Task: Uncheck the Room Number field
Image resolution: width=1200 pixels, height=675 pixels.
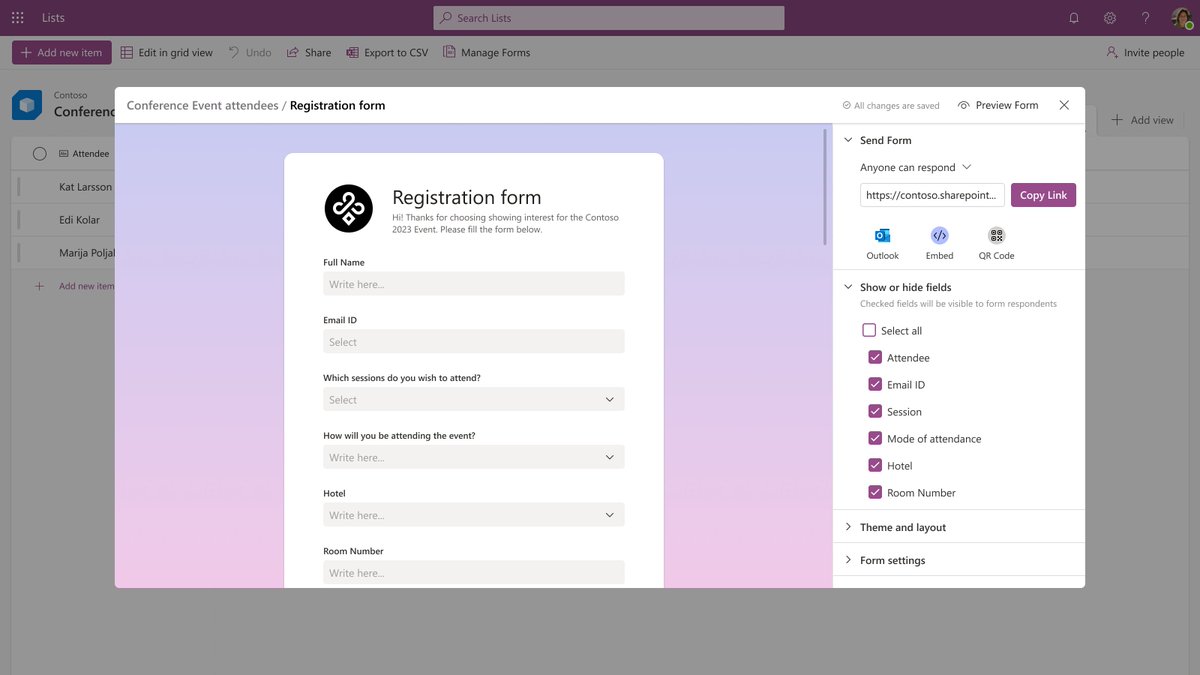Action: pyautogui.click(x=875, y=492)
